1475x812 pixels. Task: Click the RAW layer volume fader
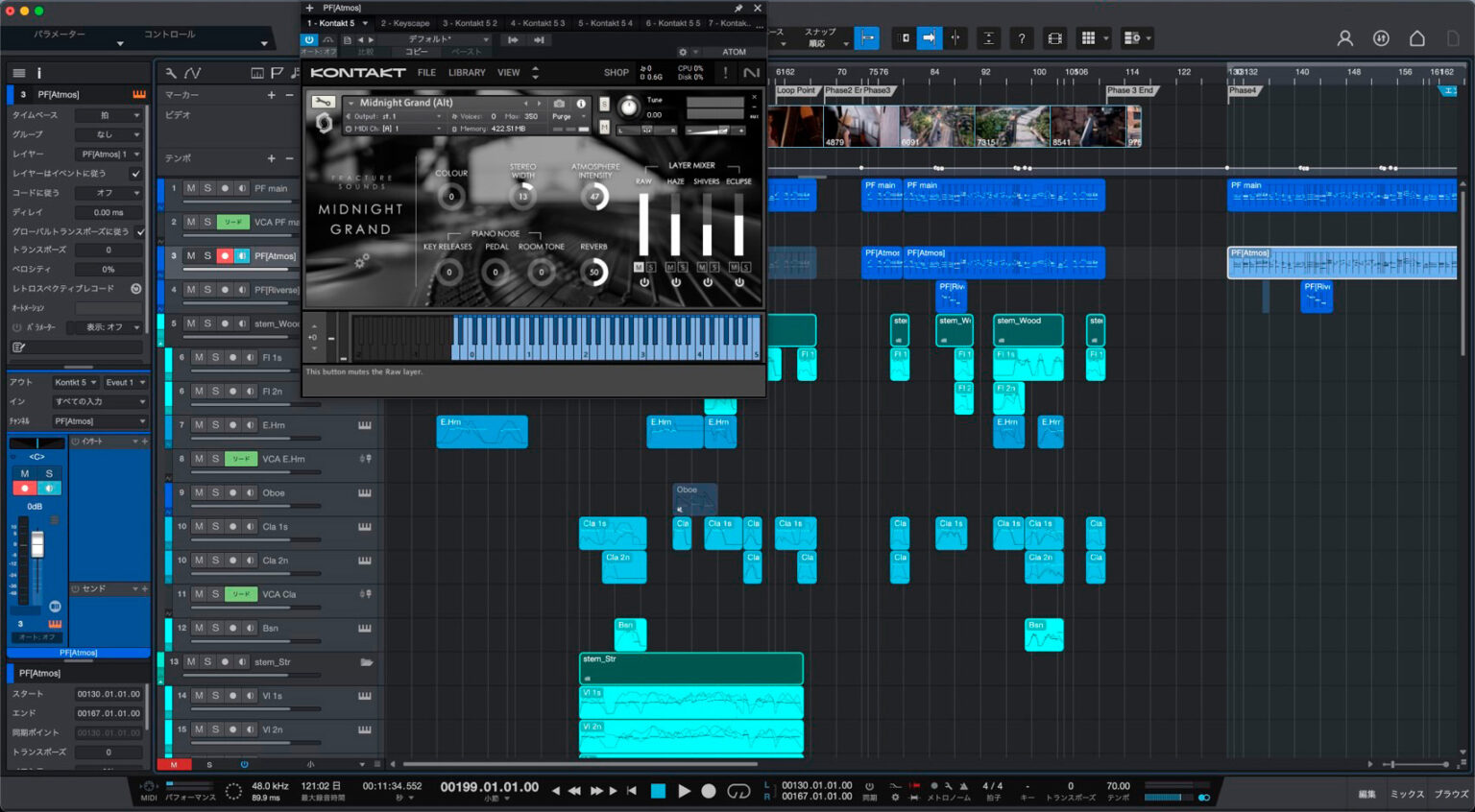pyautogui.click(x=643, y=224)
